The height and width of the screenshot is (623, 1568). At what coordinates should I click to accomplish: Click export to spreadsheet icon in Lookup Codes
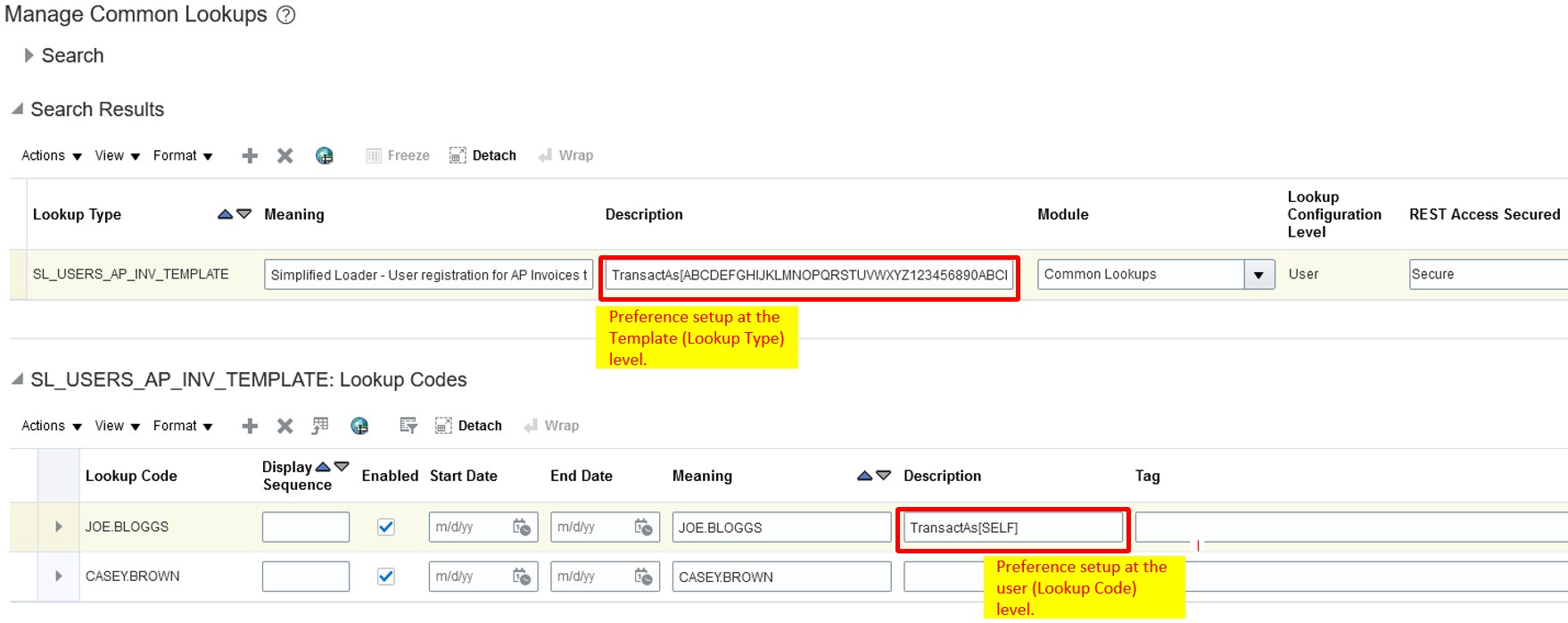coord(320,426)
